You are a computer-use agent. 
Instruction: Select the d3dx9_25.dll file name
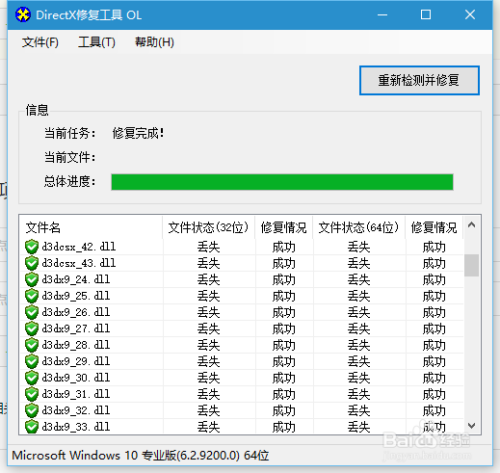(76, 296)
